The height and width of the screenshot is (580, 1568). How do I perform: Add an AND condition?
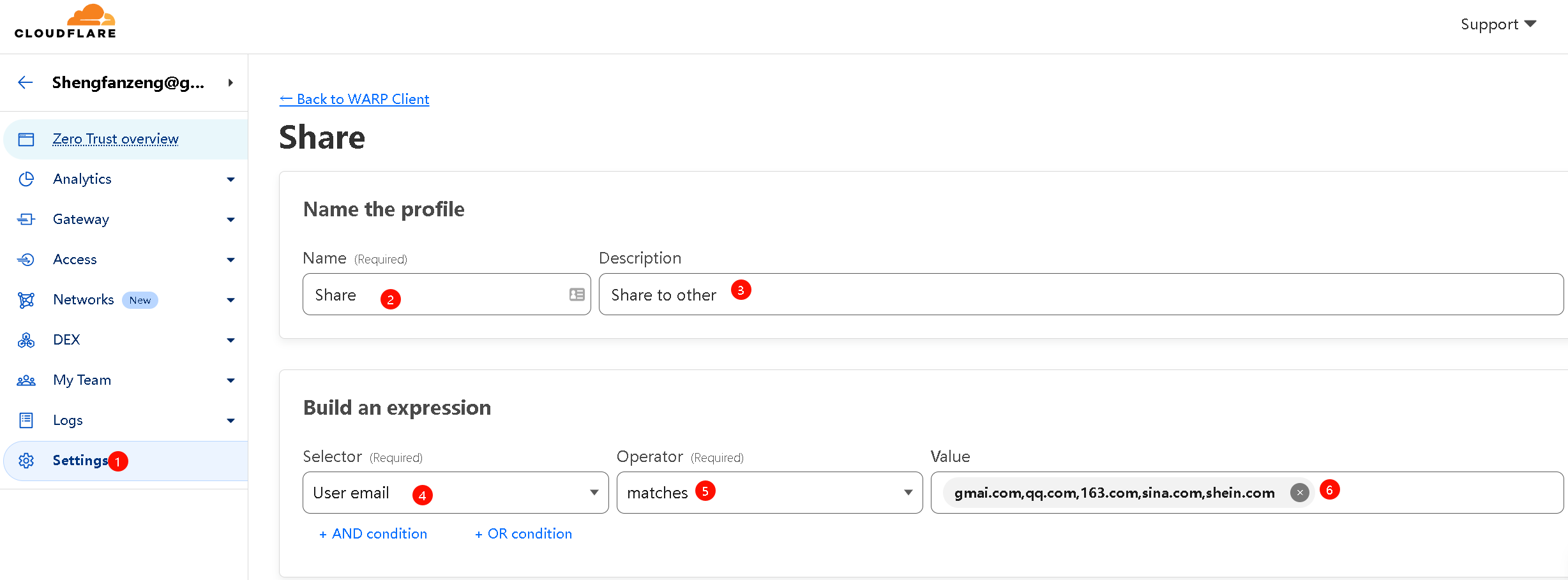[x=373, y=534]
